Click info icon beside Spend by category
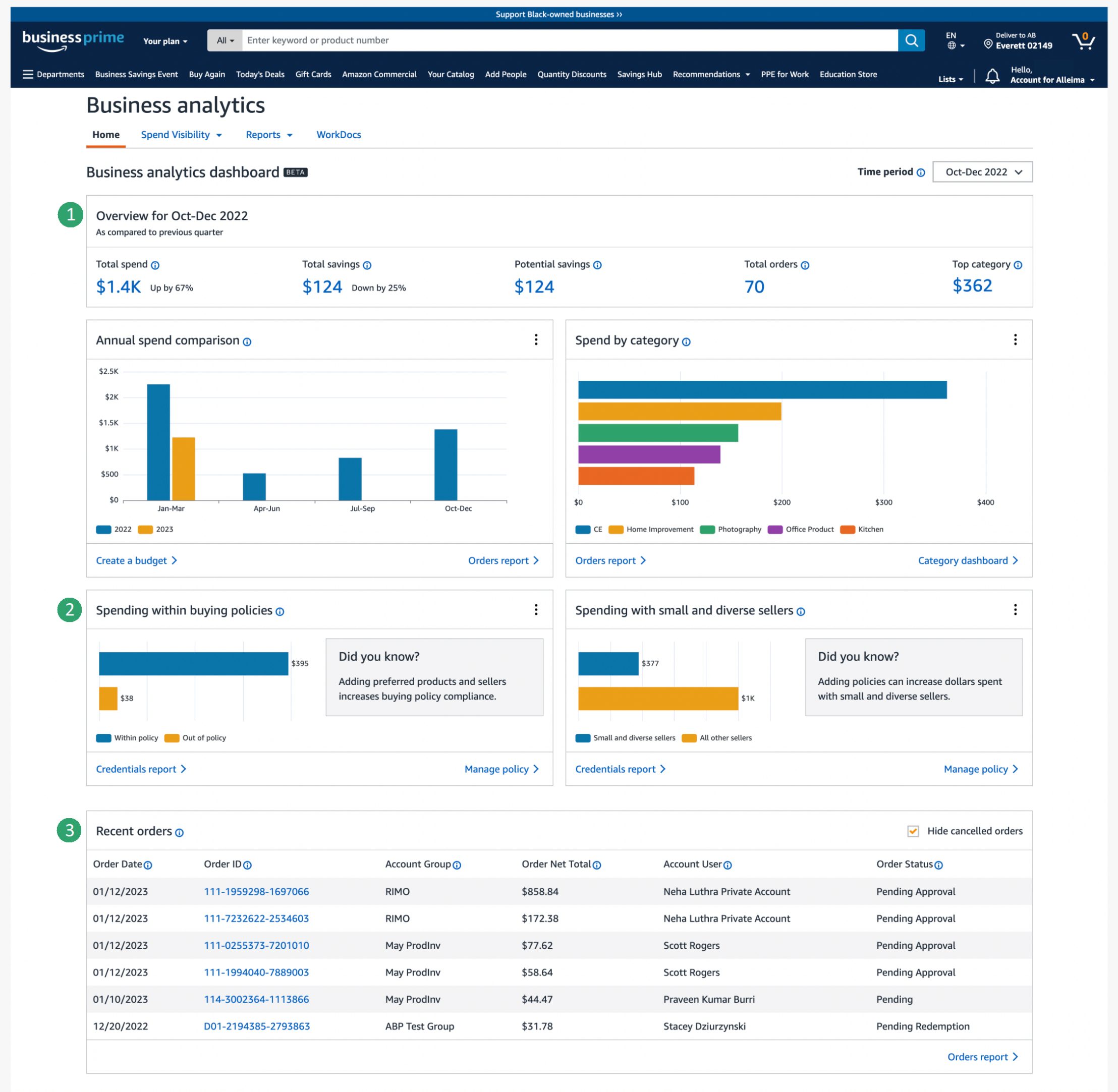This screenshot has width=1118, height=1092. (x=686, y=342)
